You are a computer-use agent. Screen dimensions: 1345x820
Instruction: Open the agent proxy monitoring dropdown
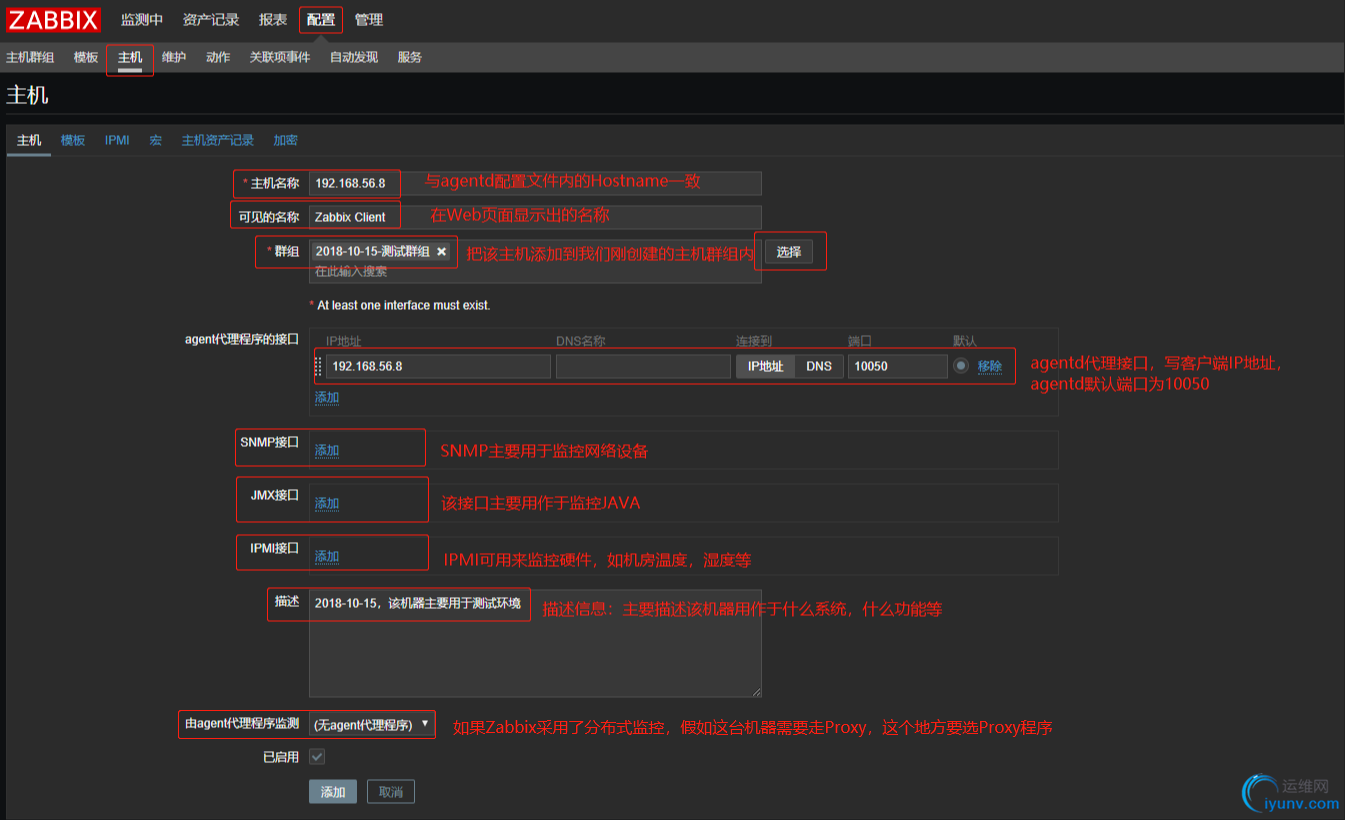371,724
